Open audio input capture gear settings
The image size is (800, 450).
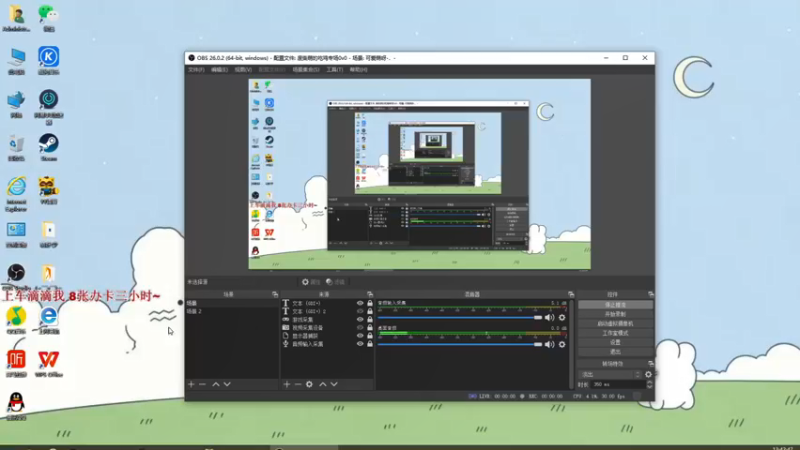point(562,317)
